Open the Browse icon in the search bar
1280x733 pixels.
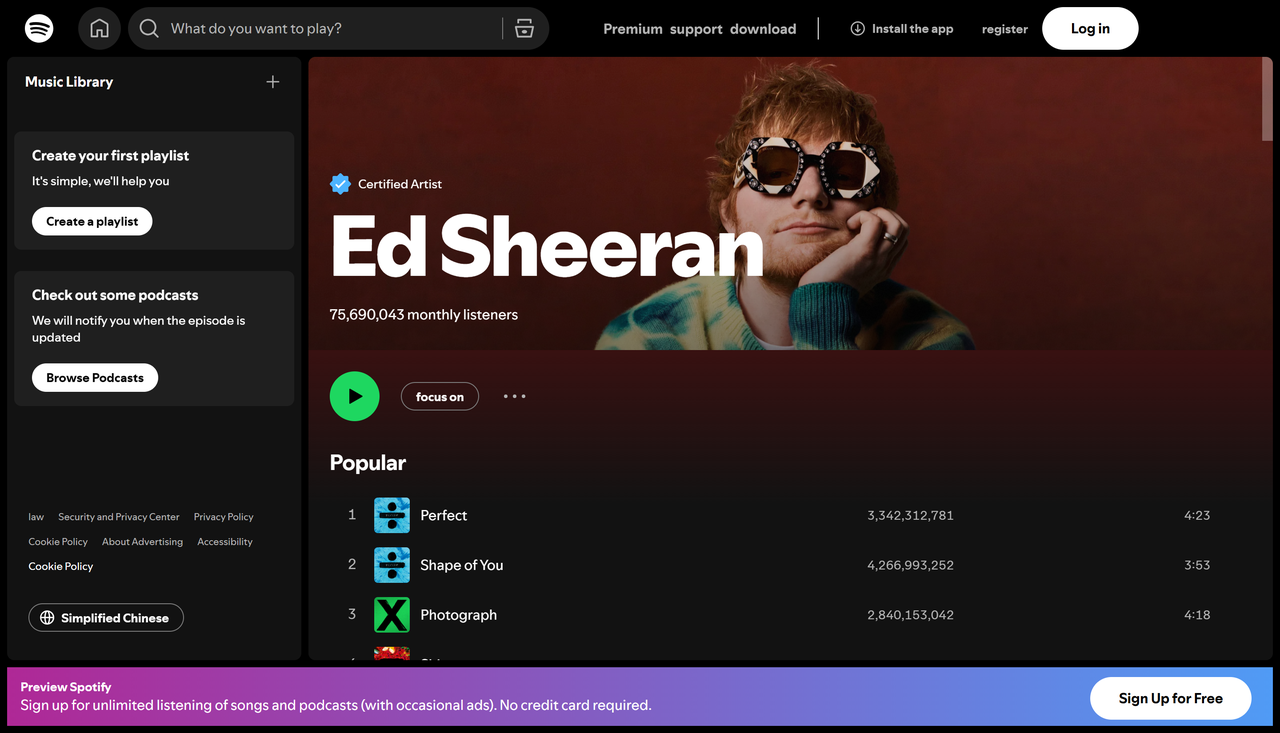point(524,29)
